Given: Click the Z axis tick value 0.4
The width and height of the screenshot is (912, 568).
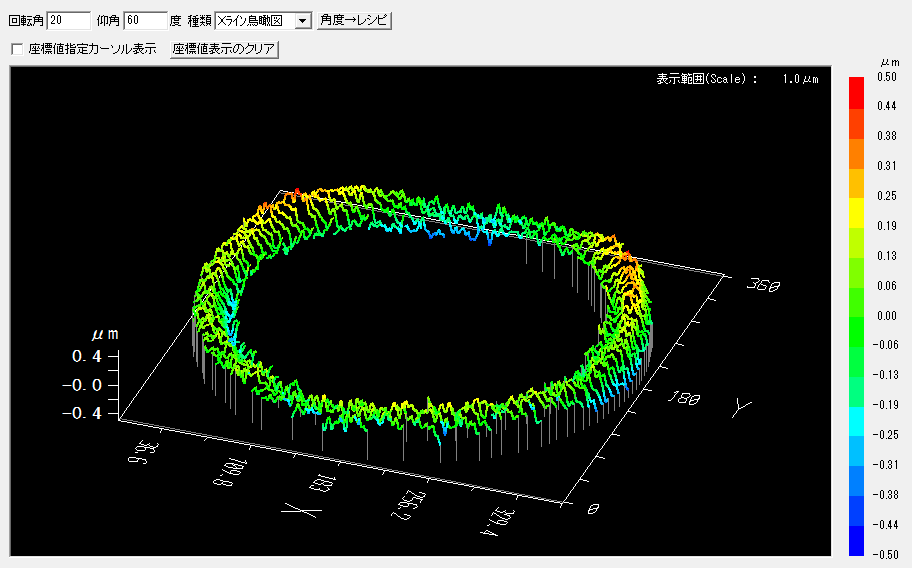Looking at the screenshot, I should click(87, 356).
